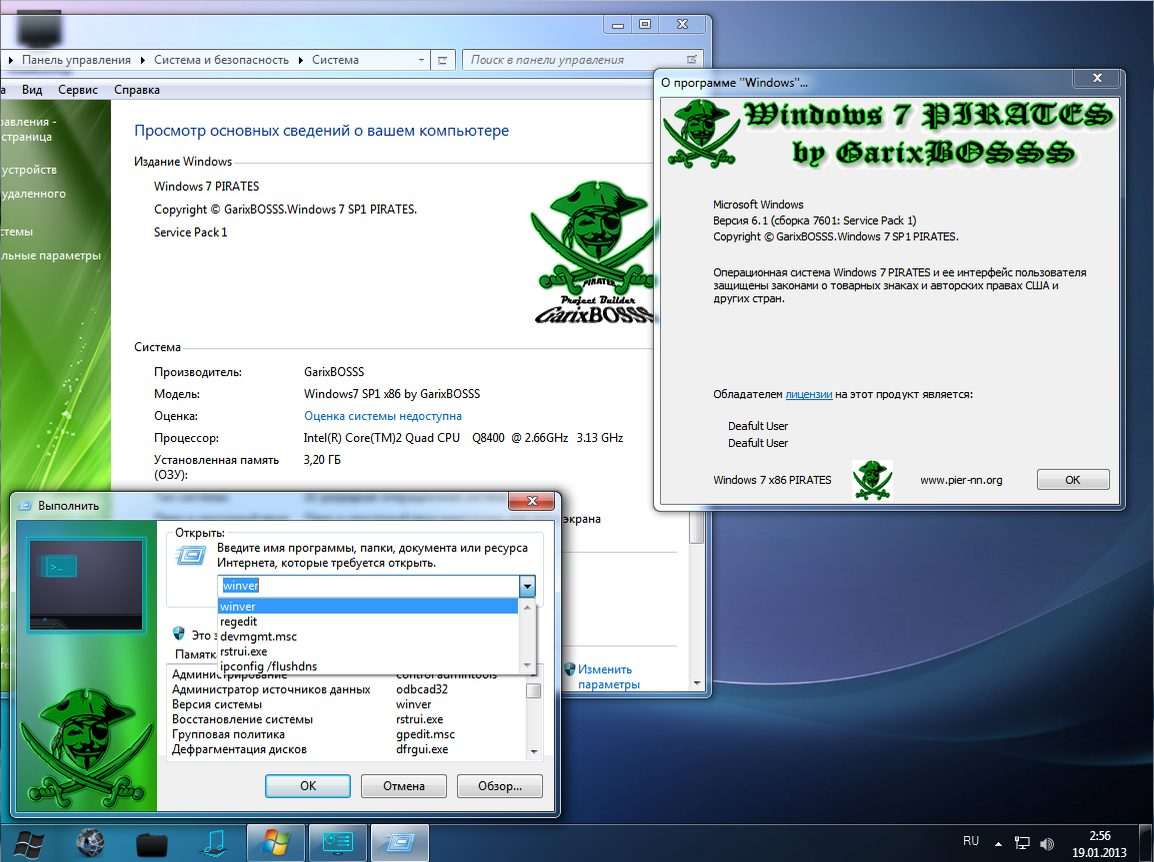
Task: Click the winver text input field
Action: [369, 586]
